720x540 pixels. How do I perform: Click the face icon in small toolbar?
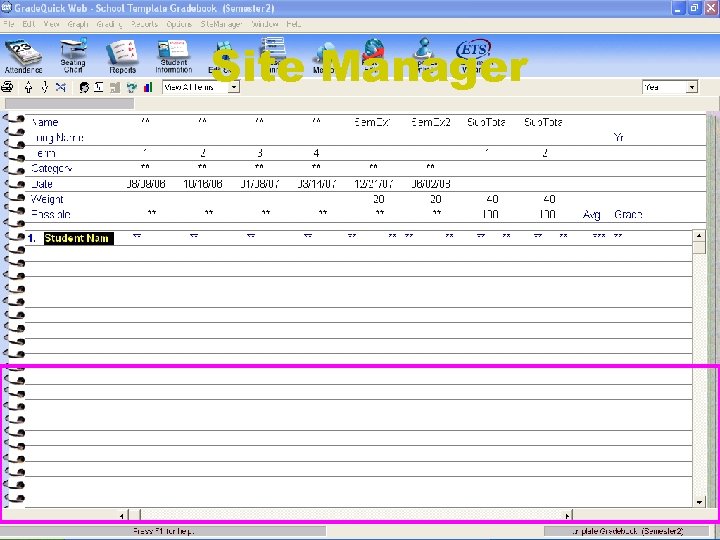click(x=84, y=87)
